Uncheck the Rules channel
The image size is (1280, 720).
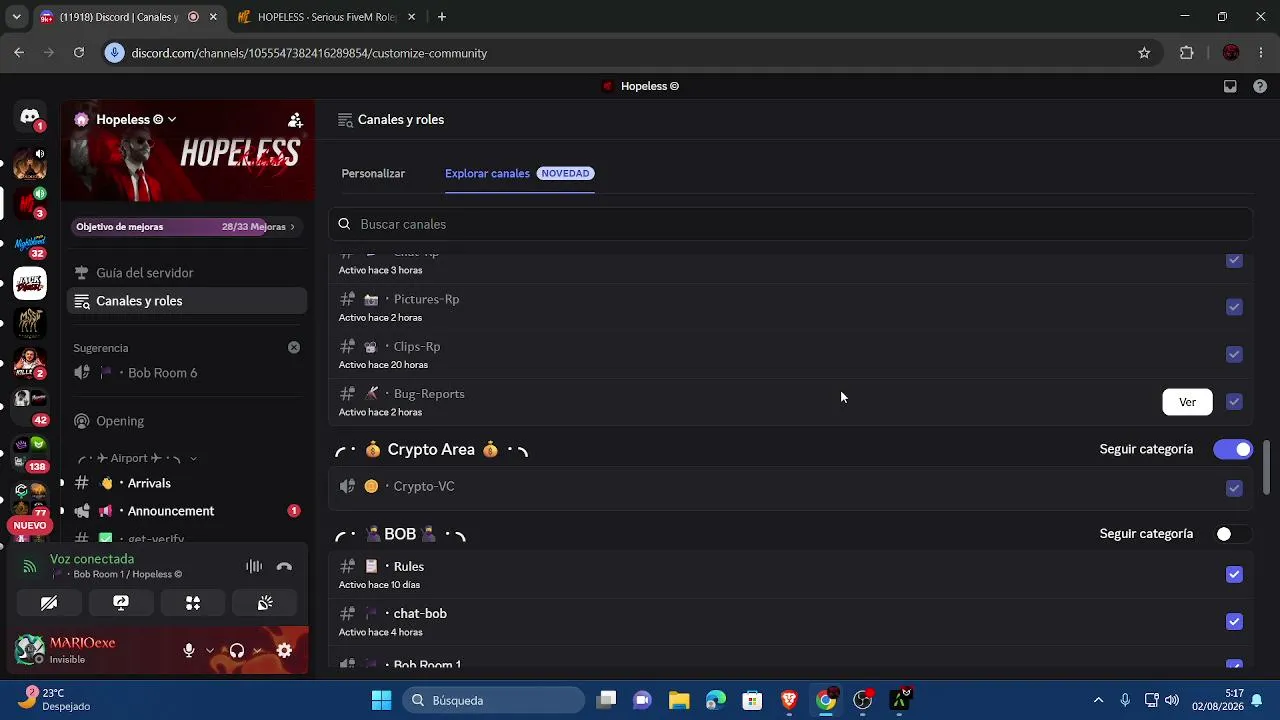(x=1234, y=574)
